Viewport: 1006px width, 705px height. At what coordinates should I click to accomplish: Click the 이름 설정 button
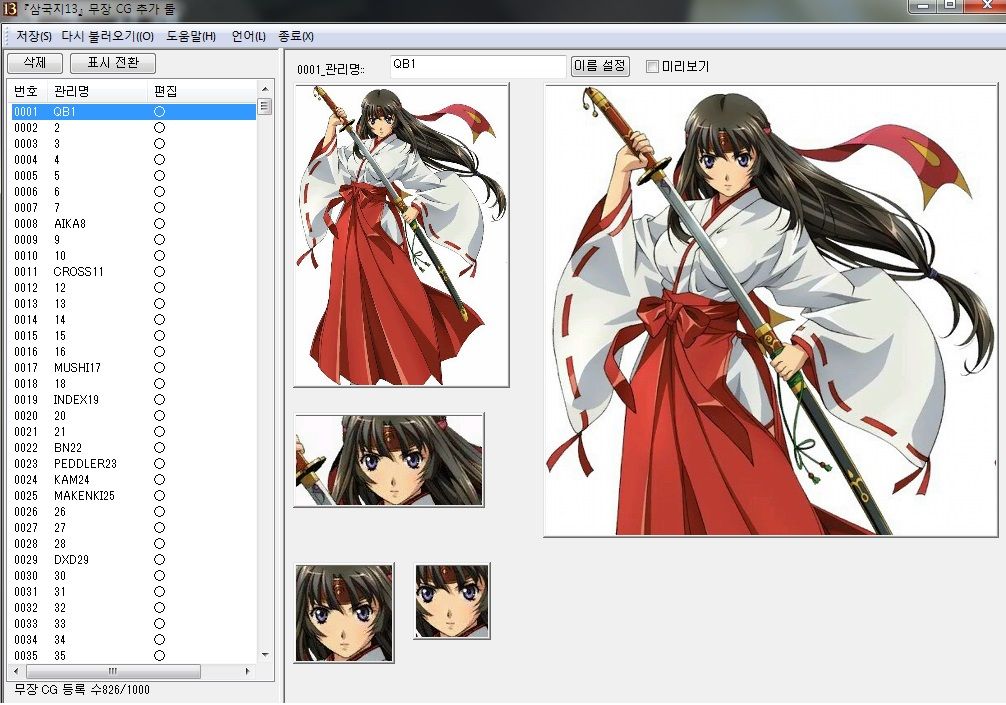601,66
